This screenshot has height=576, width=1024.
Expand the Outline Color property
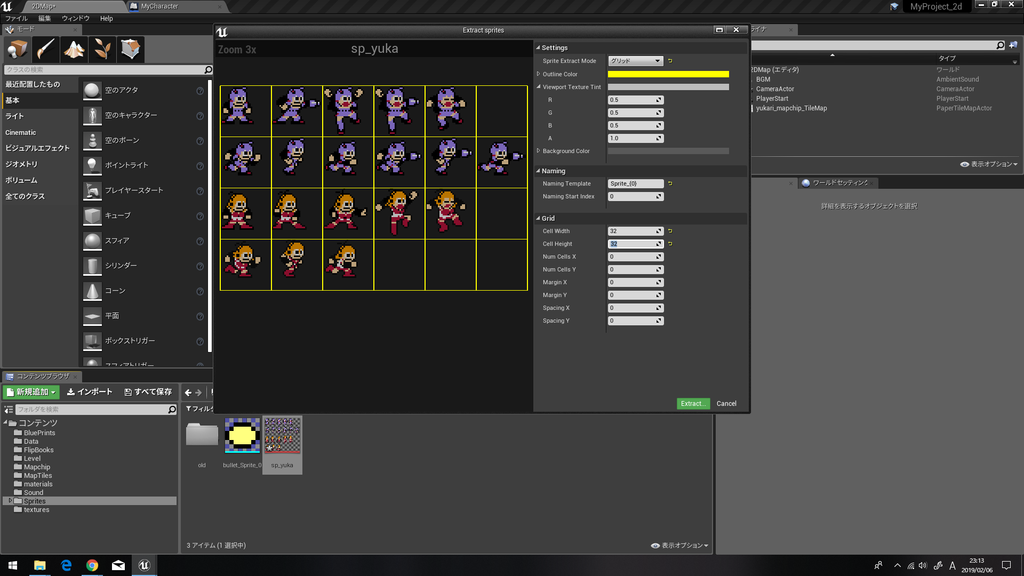pos(538,74)
